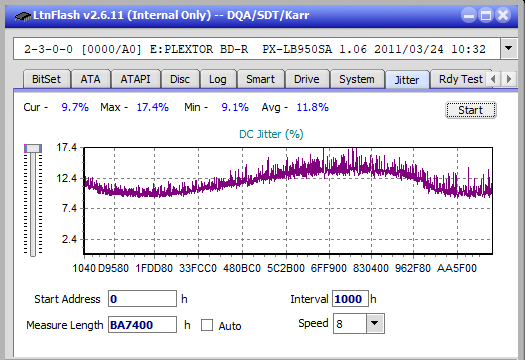The height and width of the screenshot is (360, 525).
Task: Open the Rdy Test tab
Action: pos(460,79)
